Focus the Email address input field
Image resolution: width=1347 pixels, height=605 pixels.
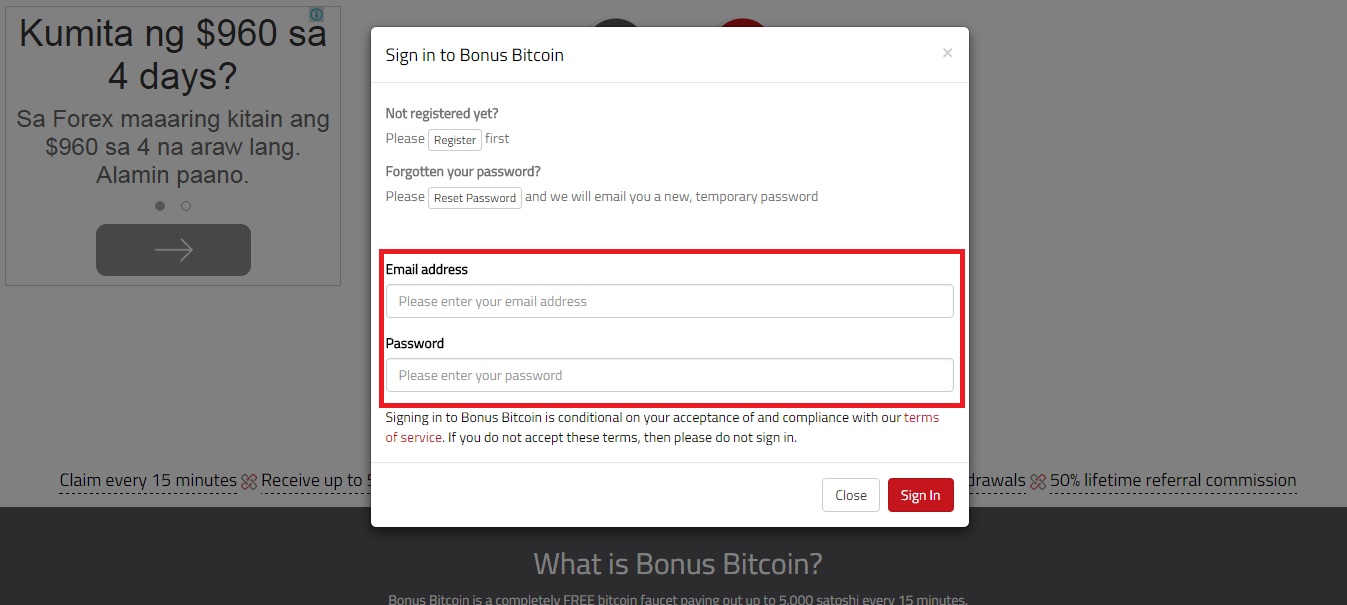point(670,301)
